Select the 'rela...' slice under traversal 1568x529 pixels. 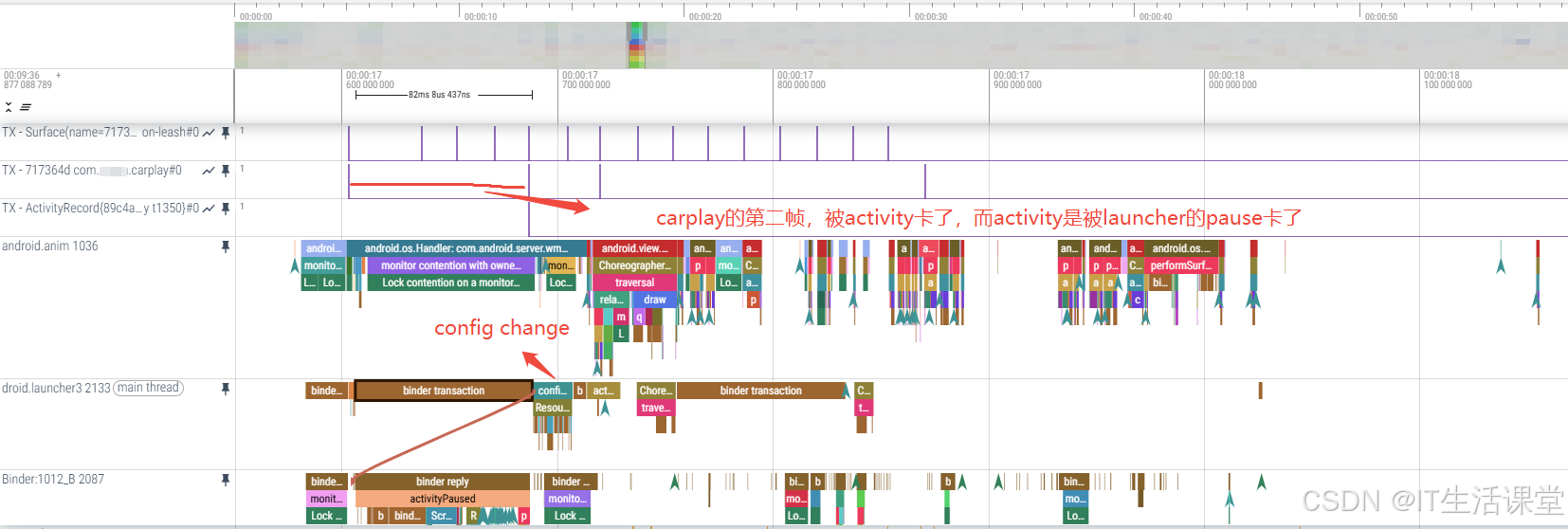611,300
